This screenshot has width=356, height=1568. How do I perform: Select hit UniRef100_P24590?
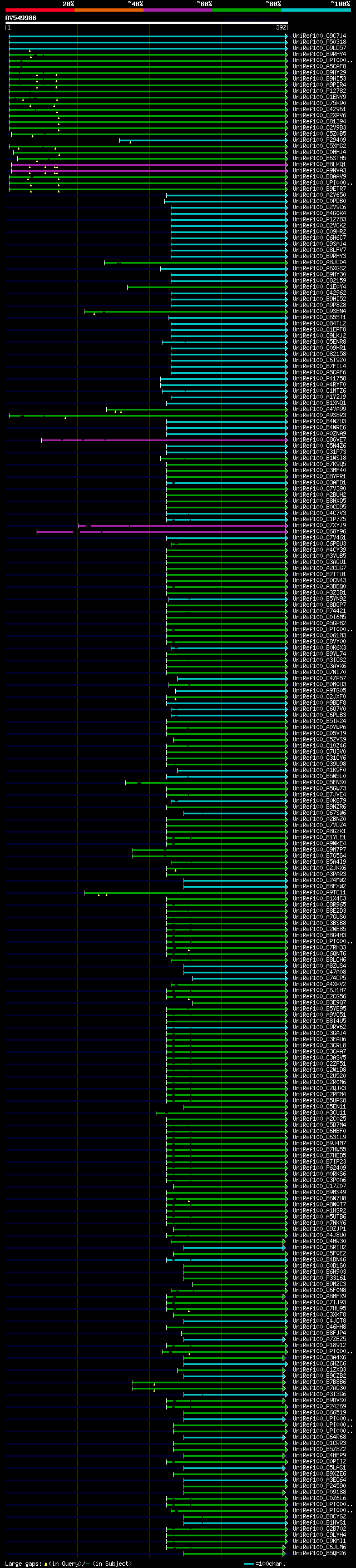tap(319, 1486)
